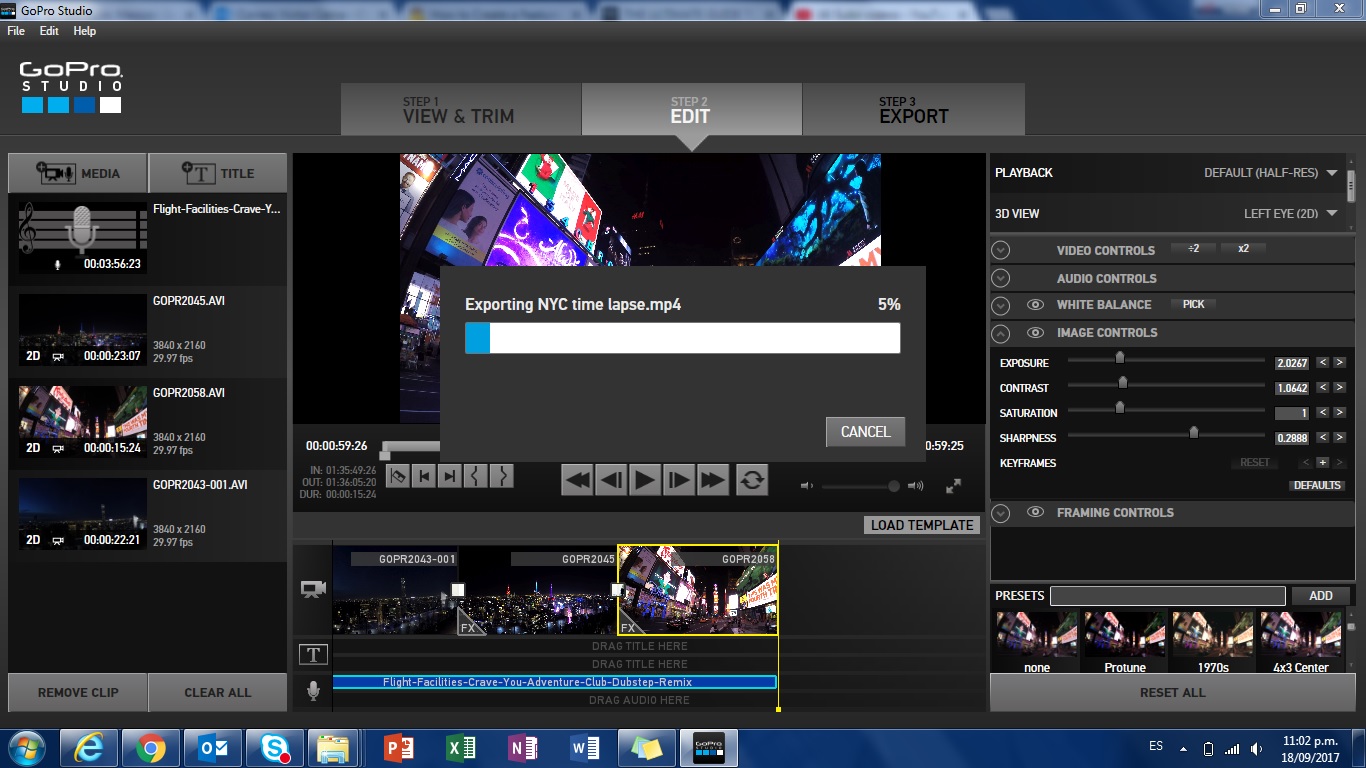Expand the Framing Controls section
The width and height of the screenshot is (1366, 768).
click(x=1001, y=512)
